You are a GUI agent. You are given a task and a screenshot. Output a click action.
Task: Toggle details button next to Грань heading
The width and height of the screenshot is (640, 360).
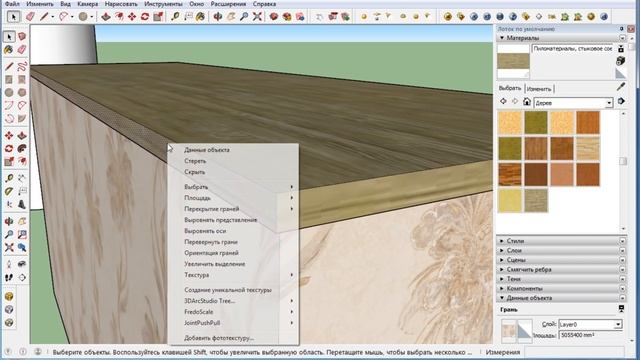coord(621,309)
